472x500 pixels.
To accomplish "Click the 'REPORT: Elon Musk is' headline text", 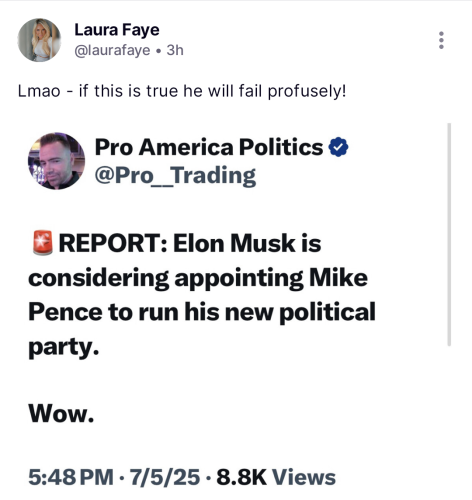I will (190, 243).
